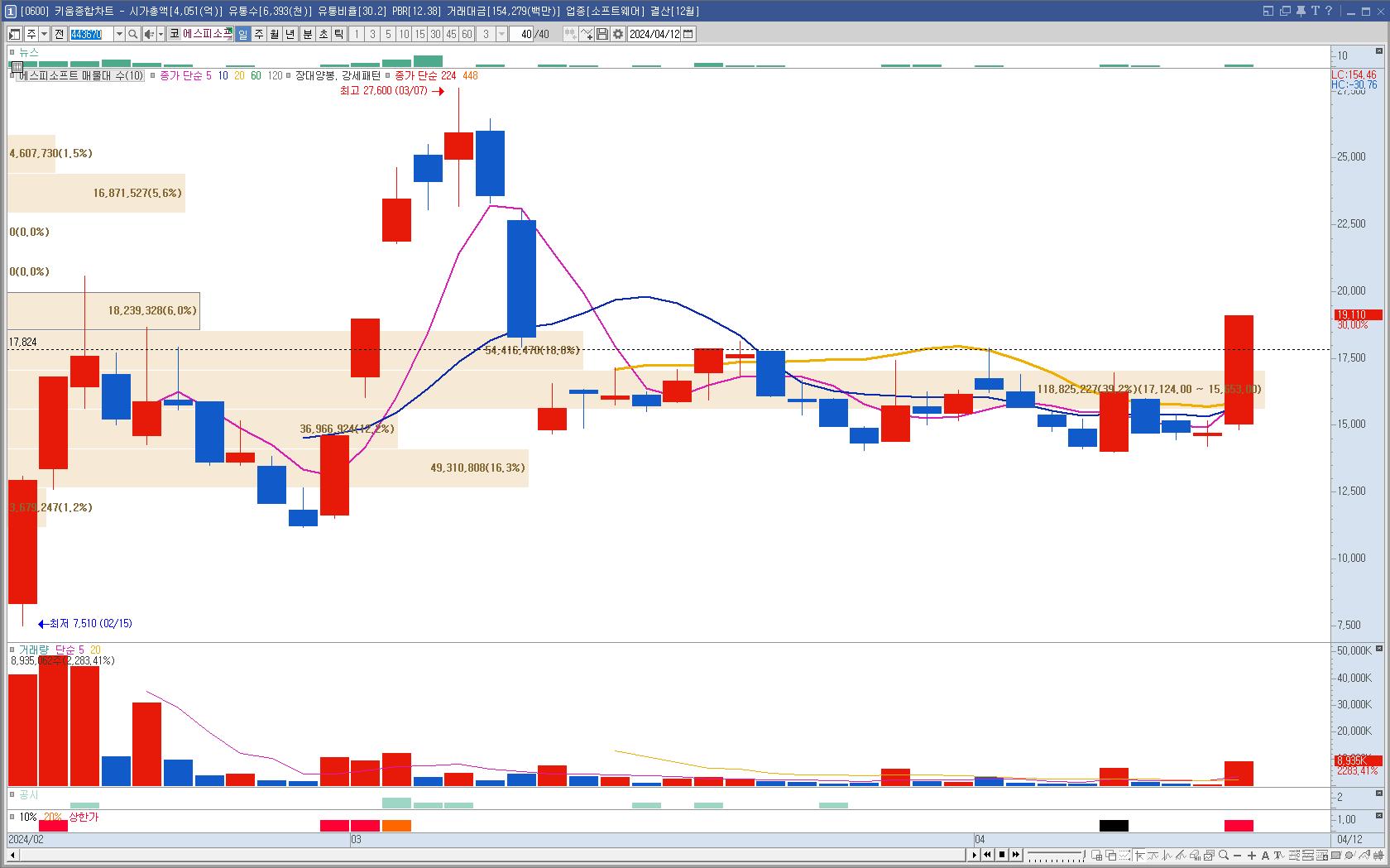Click the 2024/04/12 date input field
The width and height of the screenshot is (1390, 868).
click(x=654, y=34)
